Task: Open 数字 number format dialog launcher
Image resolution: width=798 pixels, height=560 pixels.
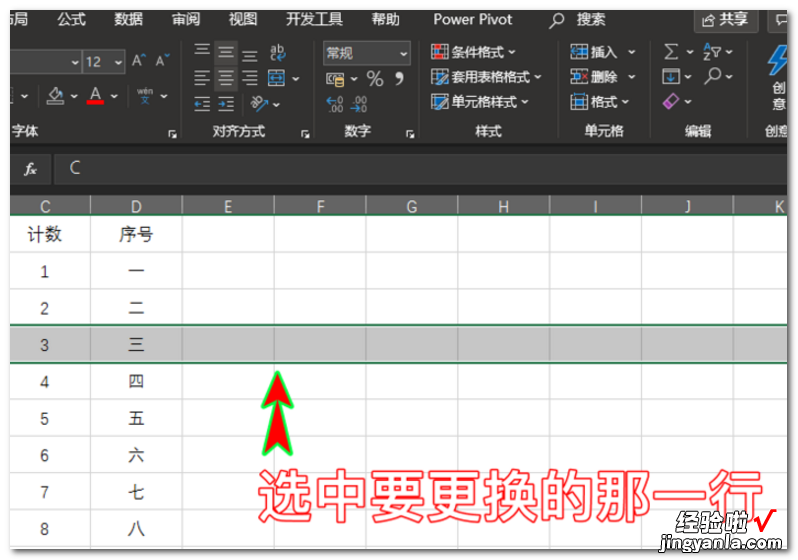Action: 410,134
